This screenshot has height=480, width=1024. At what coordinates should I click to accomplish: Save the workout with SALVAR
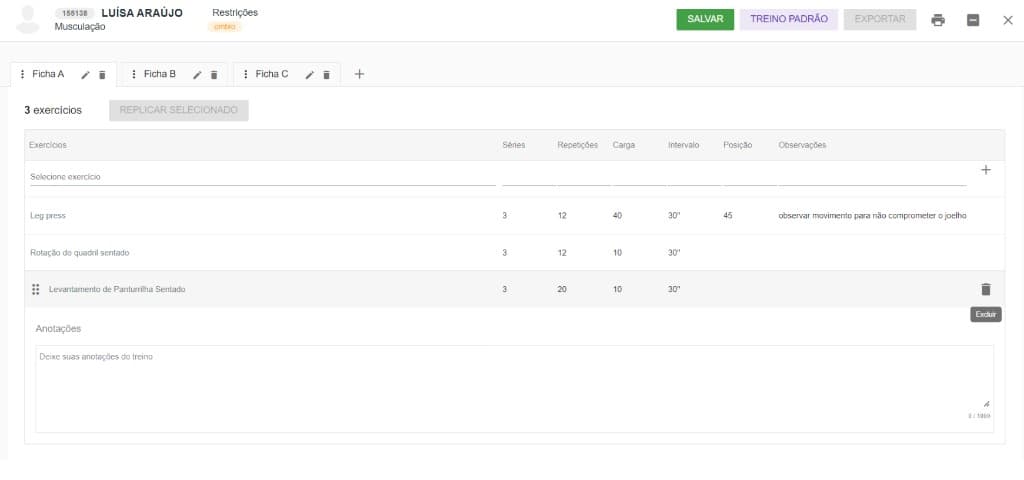click(x=705, y=20)
